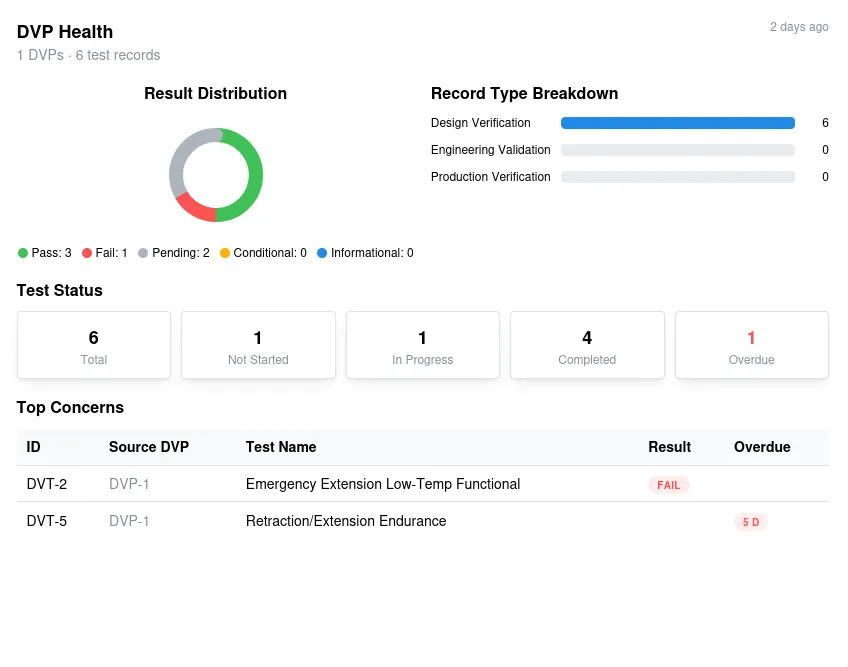This screenshot has width=848, height=667.
Task: Click the Design Verification count of 6
Action: coord(825,123)
